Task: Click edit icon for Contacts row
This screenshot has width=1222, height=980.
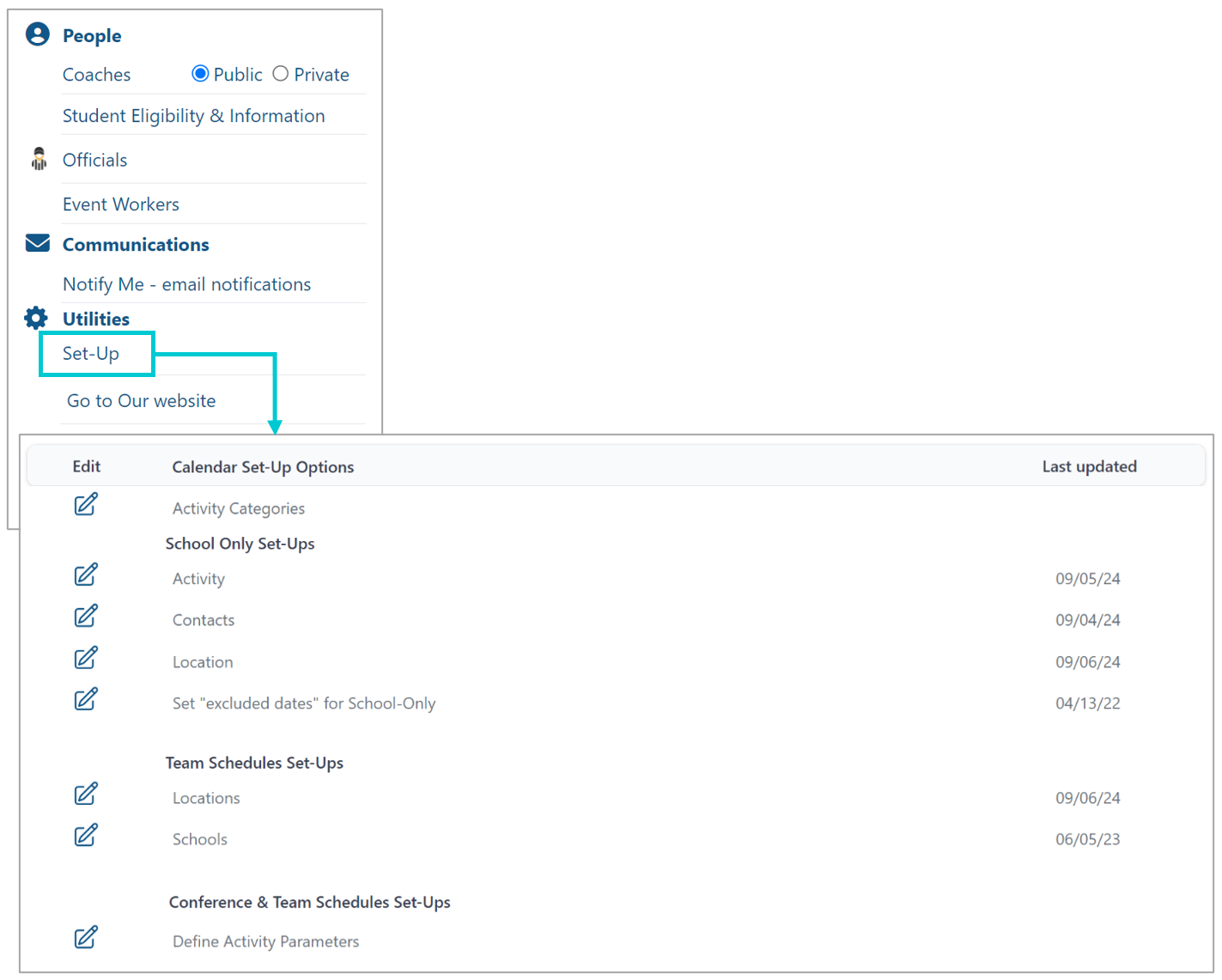Action: tap(86, 616)
